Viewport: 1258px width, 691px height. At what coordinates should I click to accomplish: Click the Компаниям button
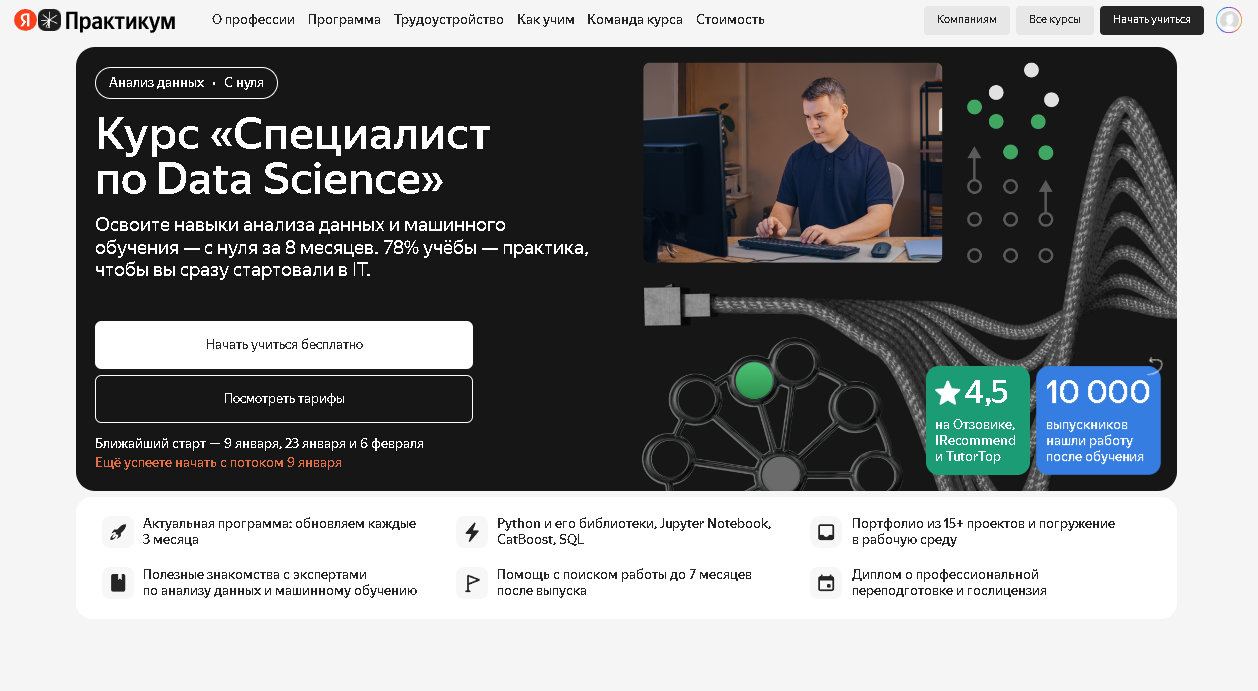click(x=967, y=20)
